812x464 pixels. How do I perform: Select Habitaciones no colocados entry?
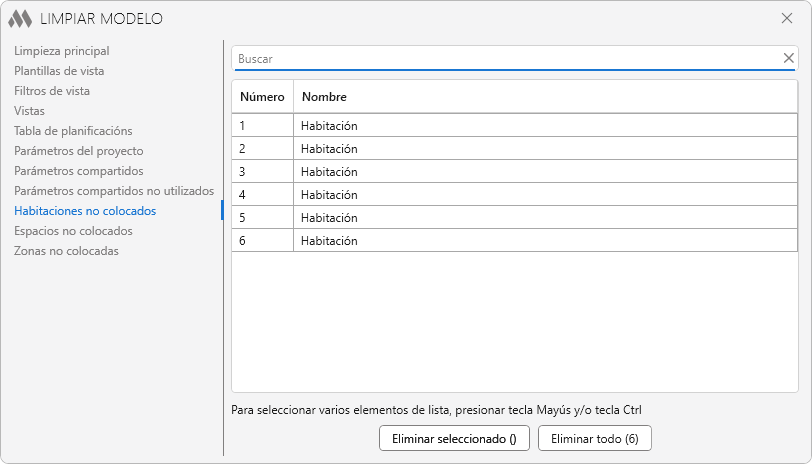point(85,211)
